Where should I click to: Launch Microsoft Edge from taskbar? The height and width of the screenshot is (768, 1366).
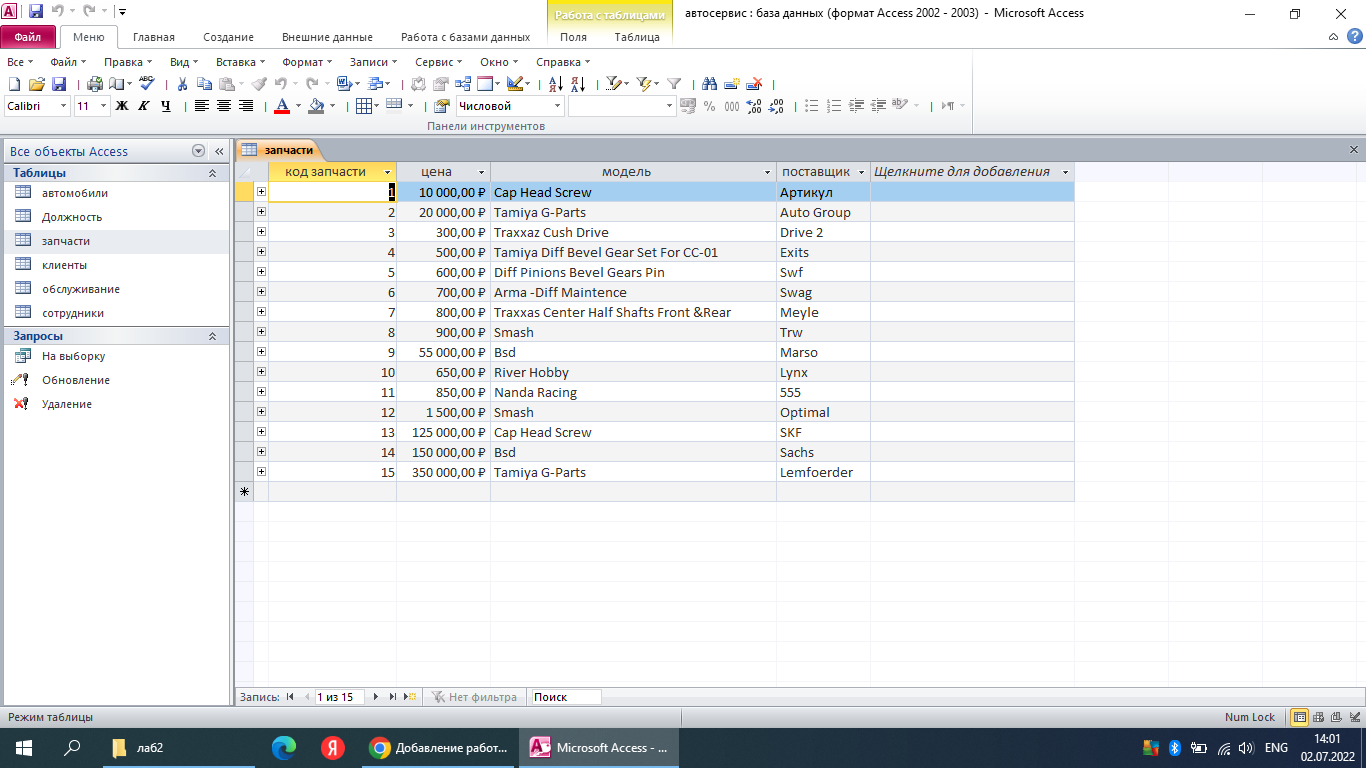(284, 748)
